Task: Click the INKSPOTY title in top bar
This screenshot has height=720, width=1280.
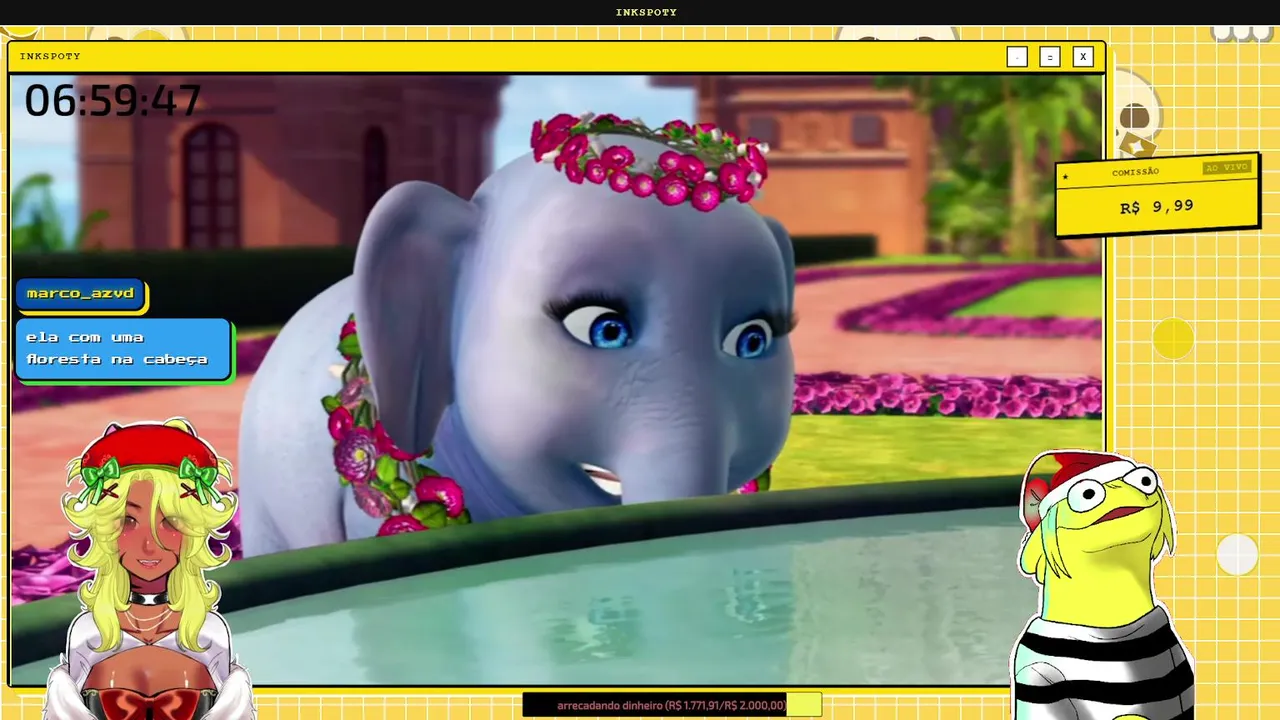Action: click(x=646, y=12)
